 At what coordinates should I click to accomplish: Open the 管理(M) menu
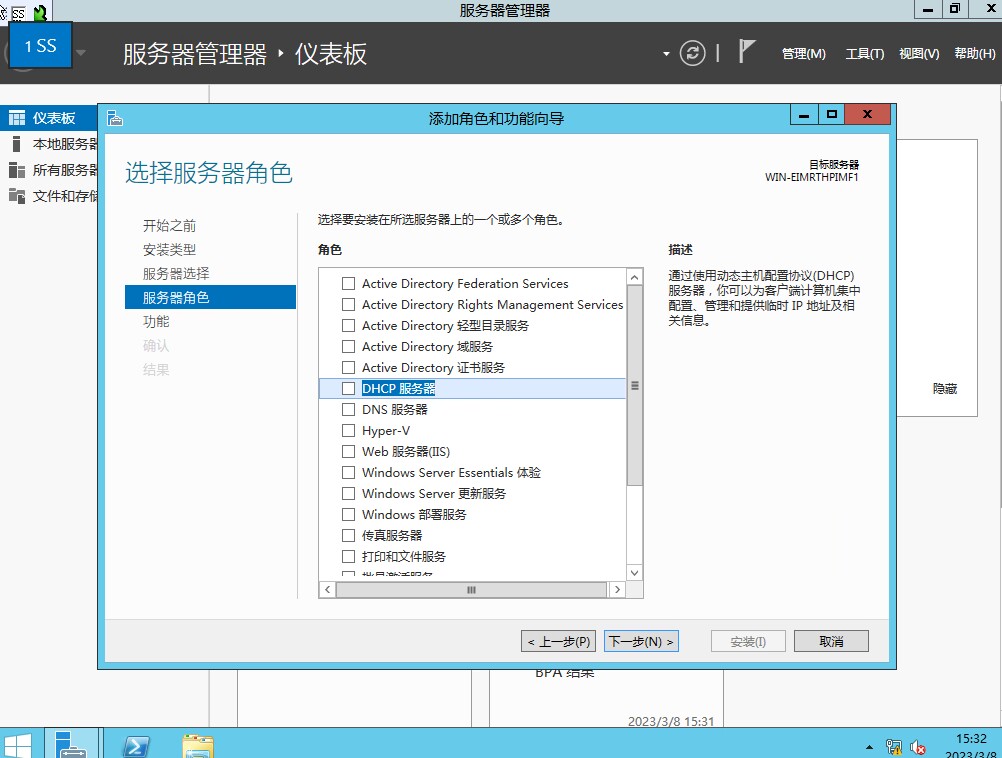click(x=803, y=54)
